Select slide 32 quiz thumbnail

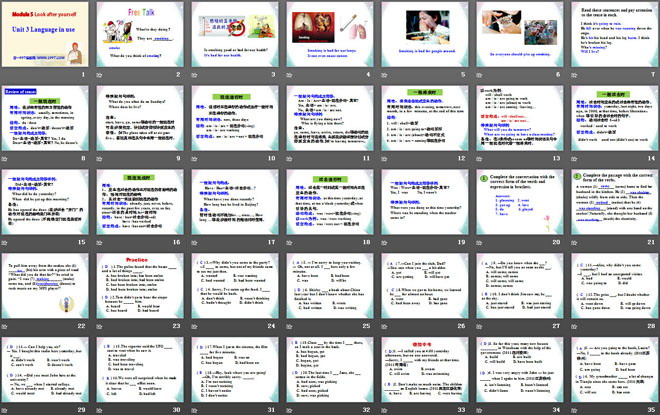330,369
